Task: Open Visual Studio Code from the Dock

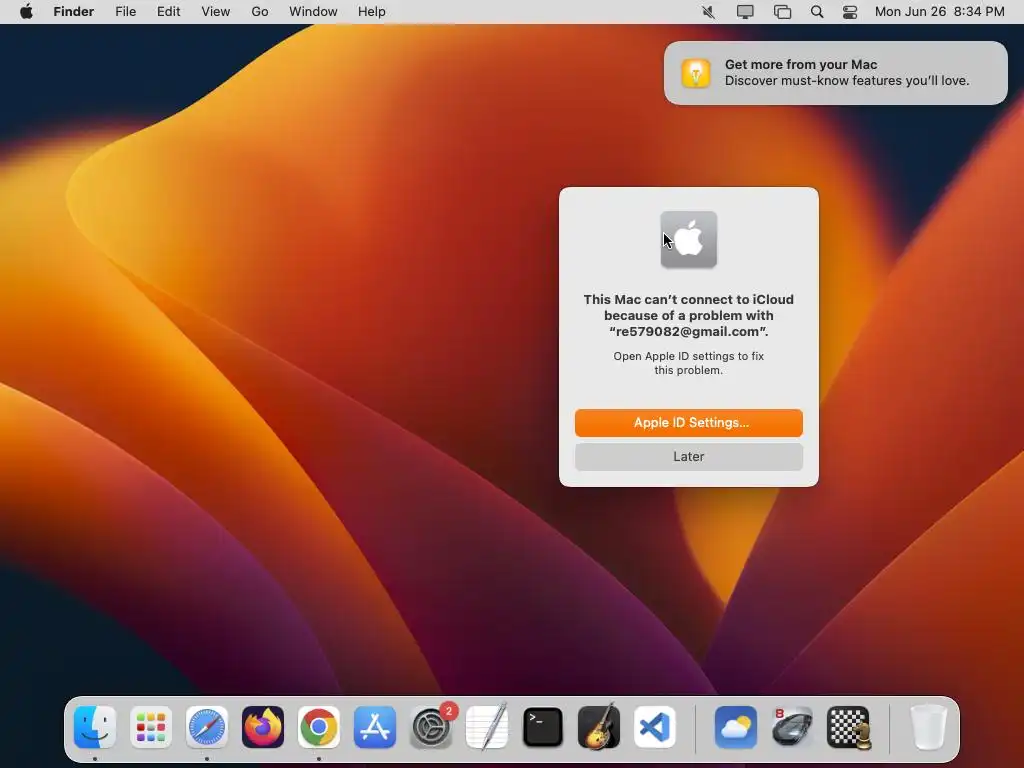Action: point(655,727)
